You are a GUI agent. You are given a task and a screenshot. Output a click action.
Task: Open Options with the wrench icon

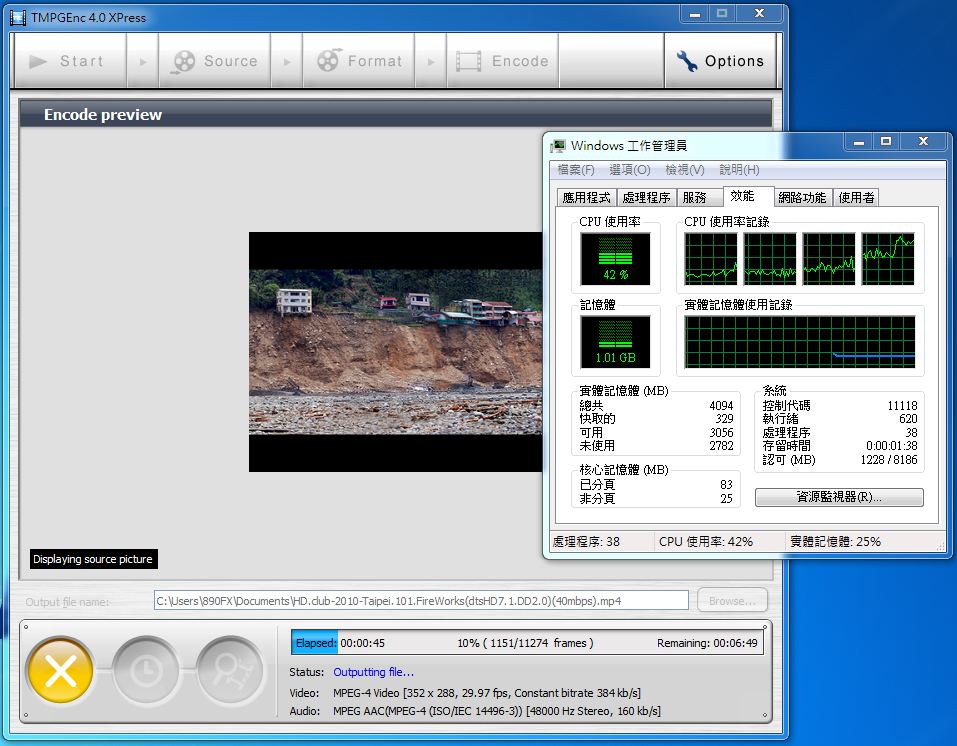coord(720,61)
